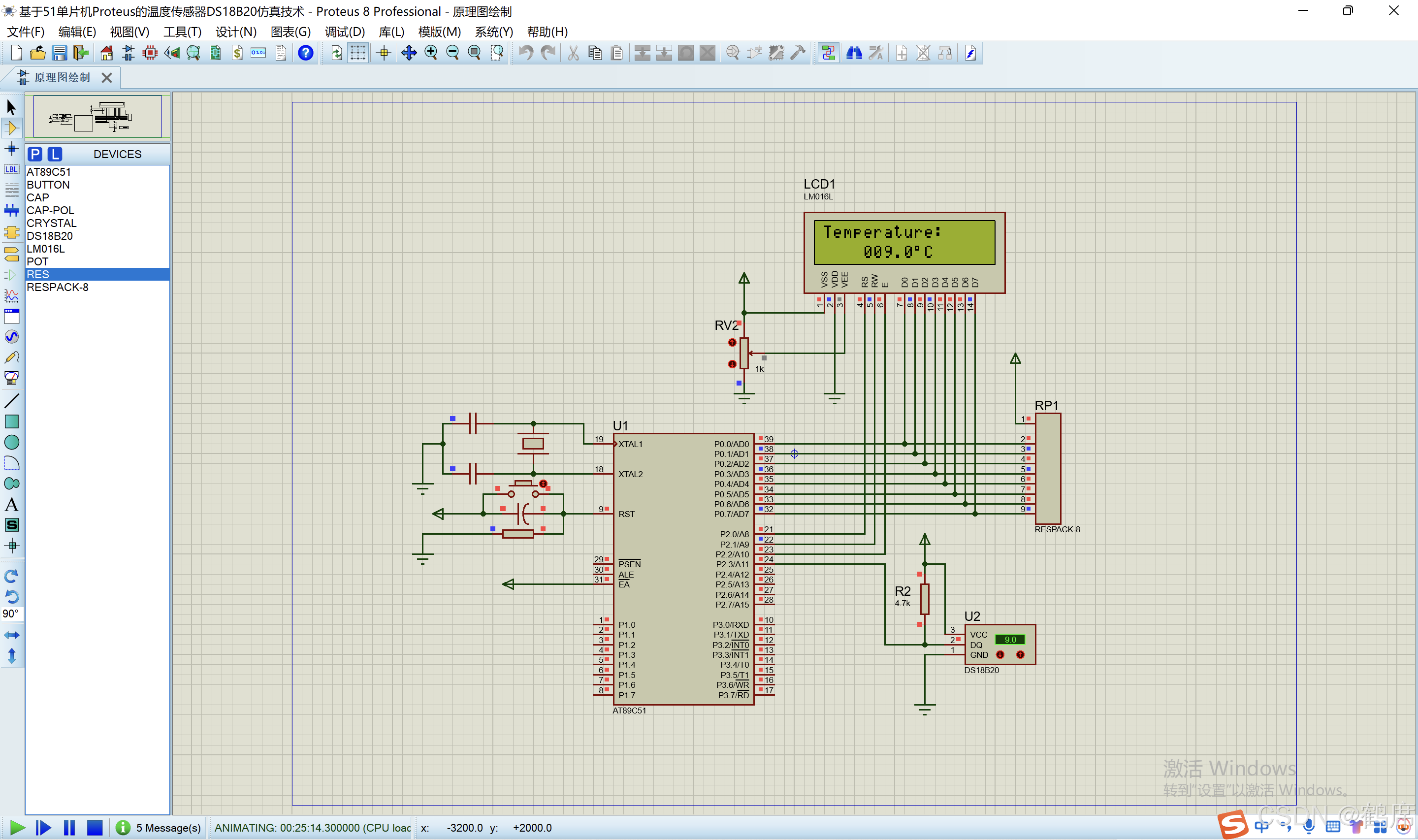Image resolution: width=1418 pixels, height=840 pixels.
Task: Click the Zoom In magnifier icon
Action: tap(431, 53)
